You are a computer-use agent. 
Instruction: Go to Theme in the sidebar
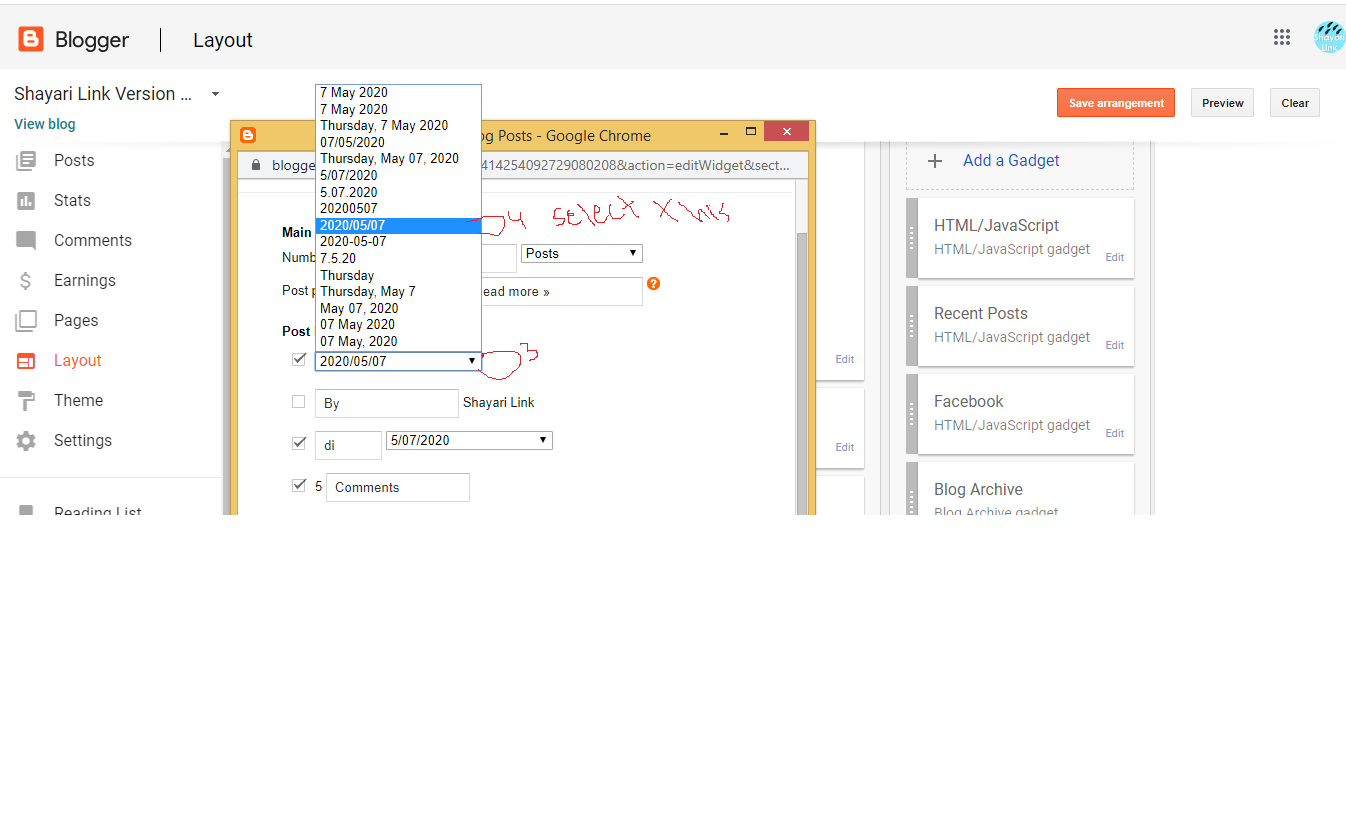78,401
